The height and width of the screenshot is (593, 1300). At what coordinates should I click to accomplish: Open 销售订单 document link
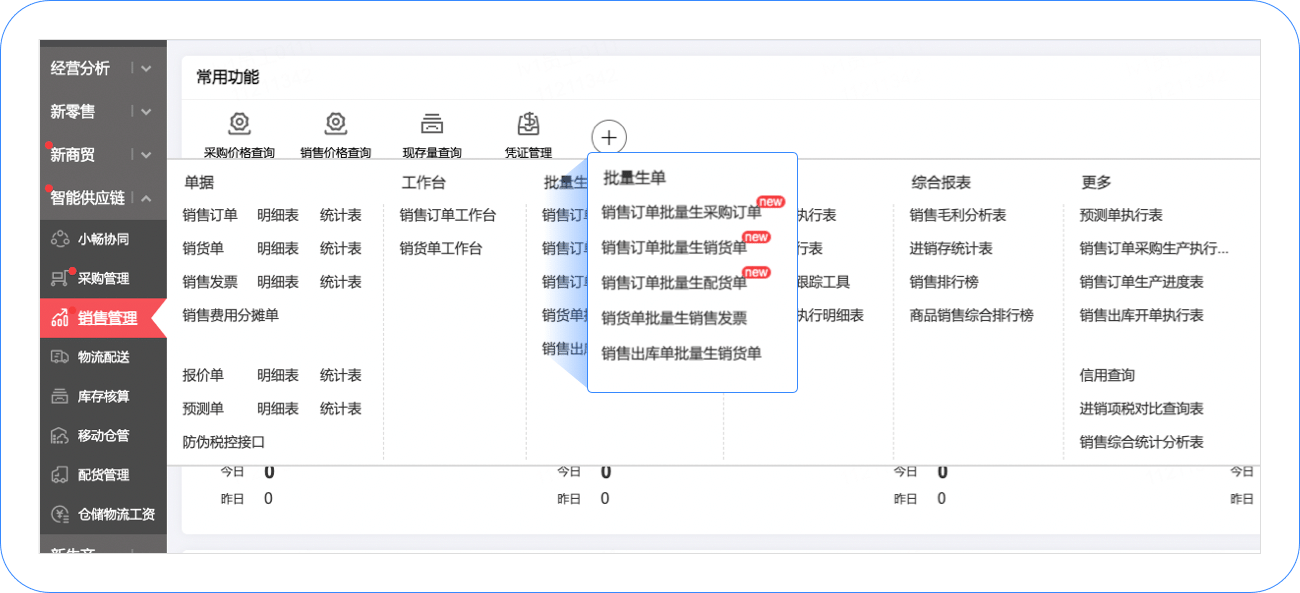click(x=210, y=215)
